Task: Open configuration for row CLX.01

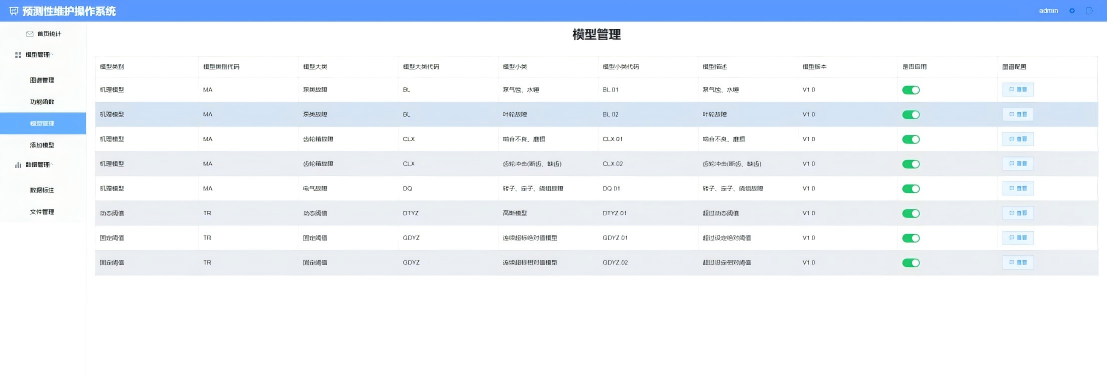Action: pyautogui.click(x=1017, y=139)
